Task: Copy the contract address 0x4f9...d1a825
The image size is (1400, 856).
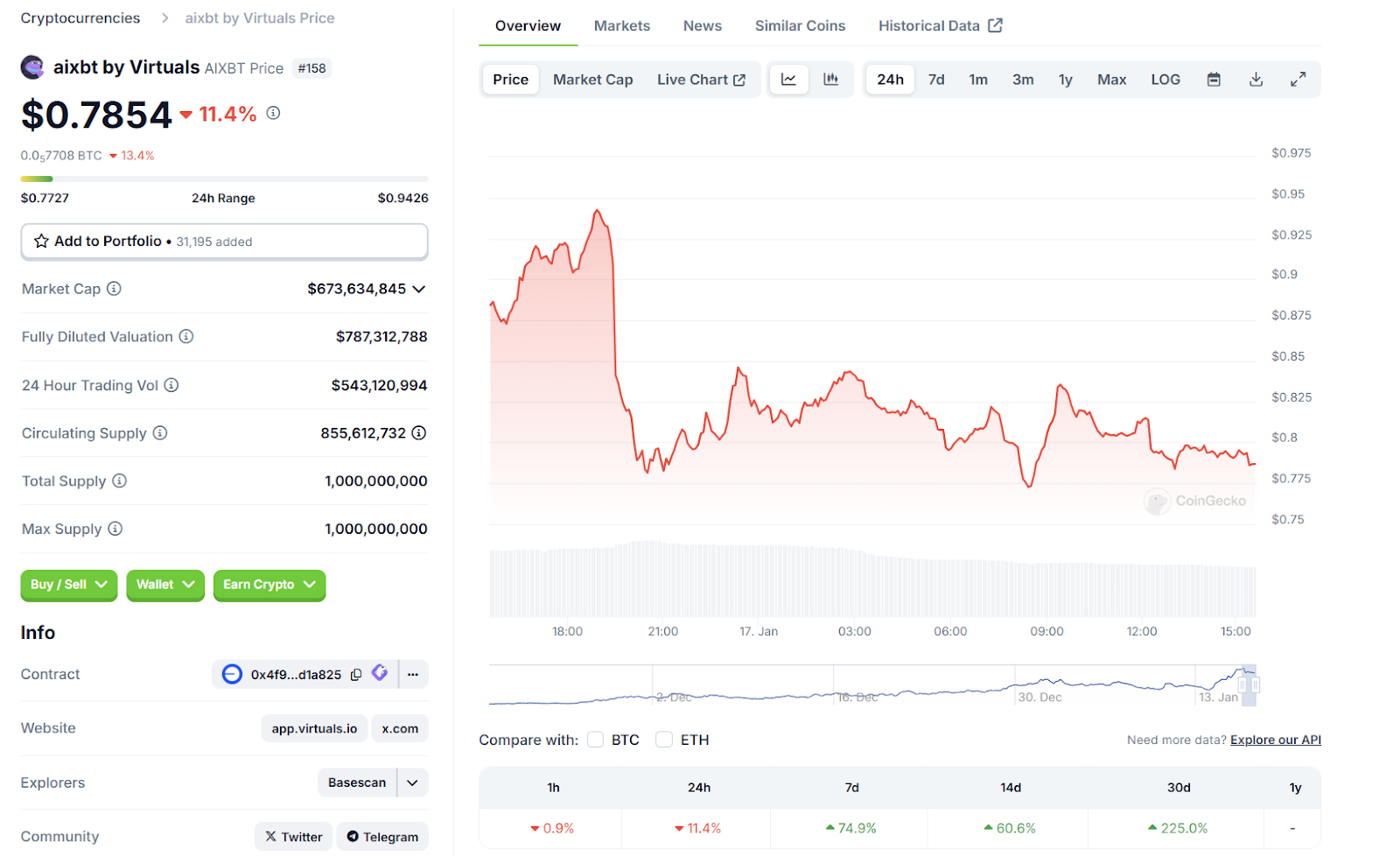Action: coord(356,675)
